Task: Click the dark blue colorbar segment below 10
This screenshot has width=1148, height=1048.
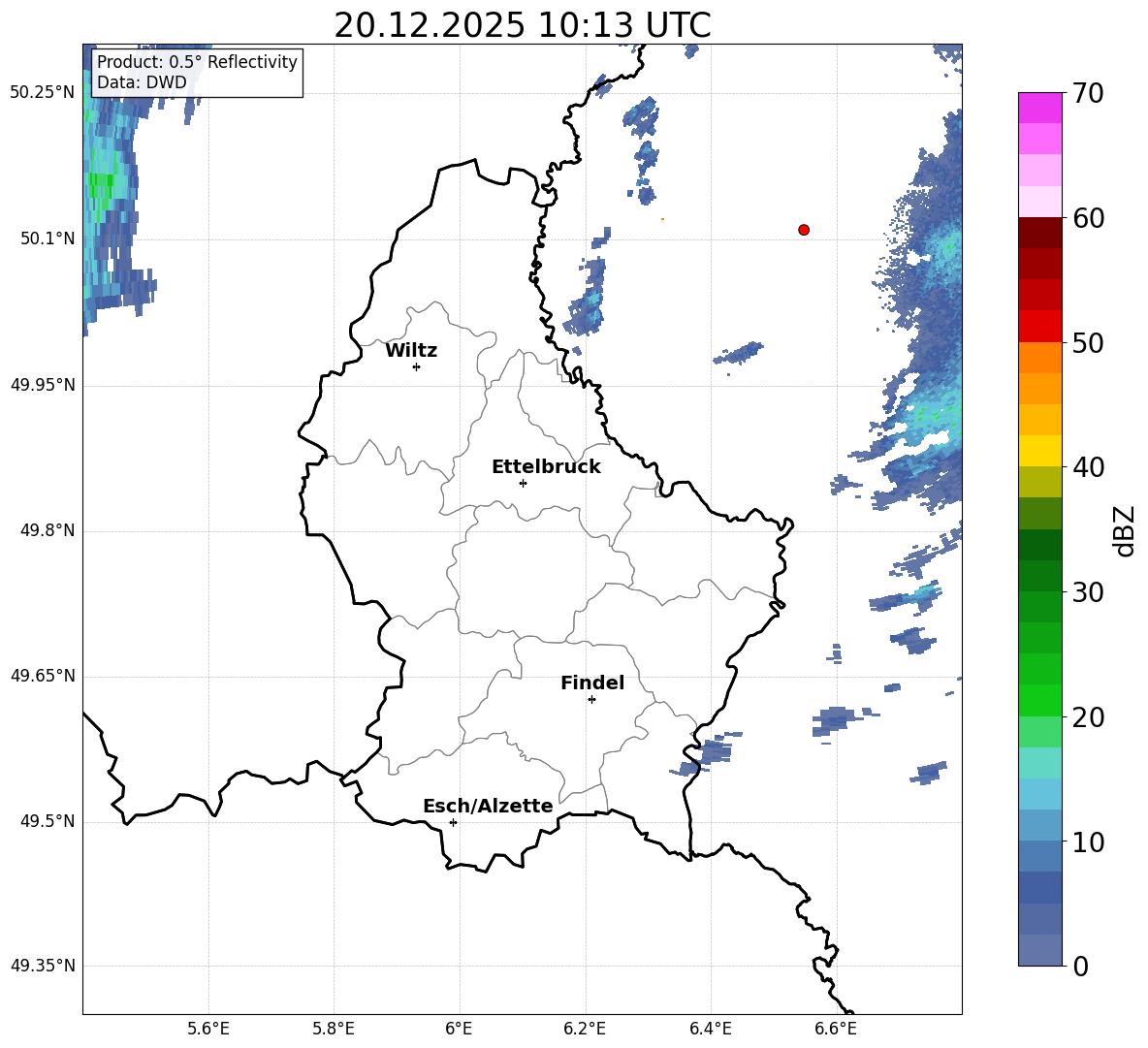Action: coord(1039,887)
